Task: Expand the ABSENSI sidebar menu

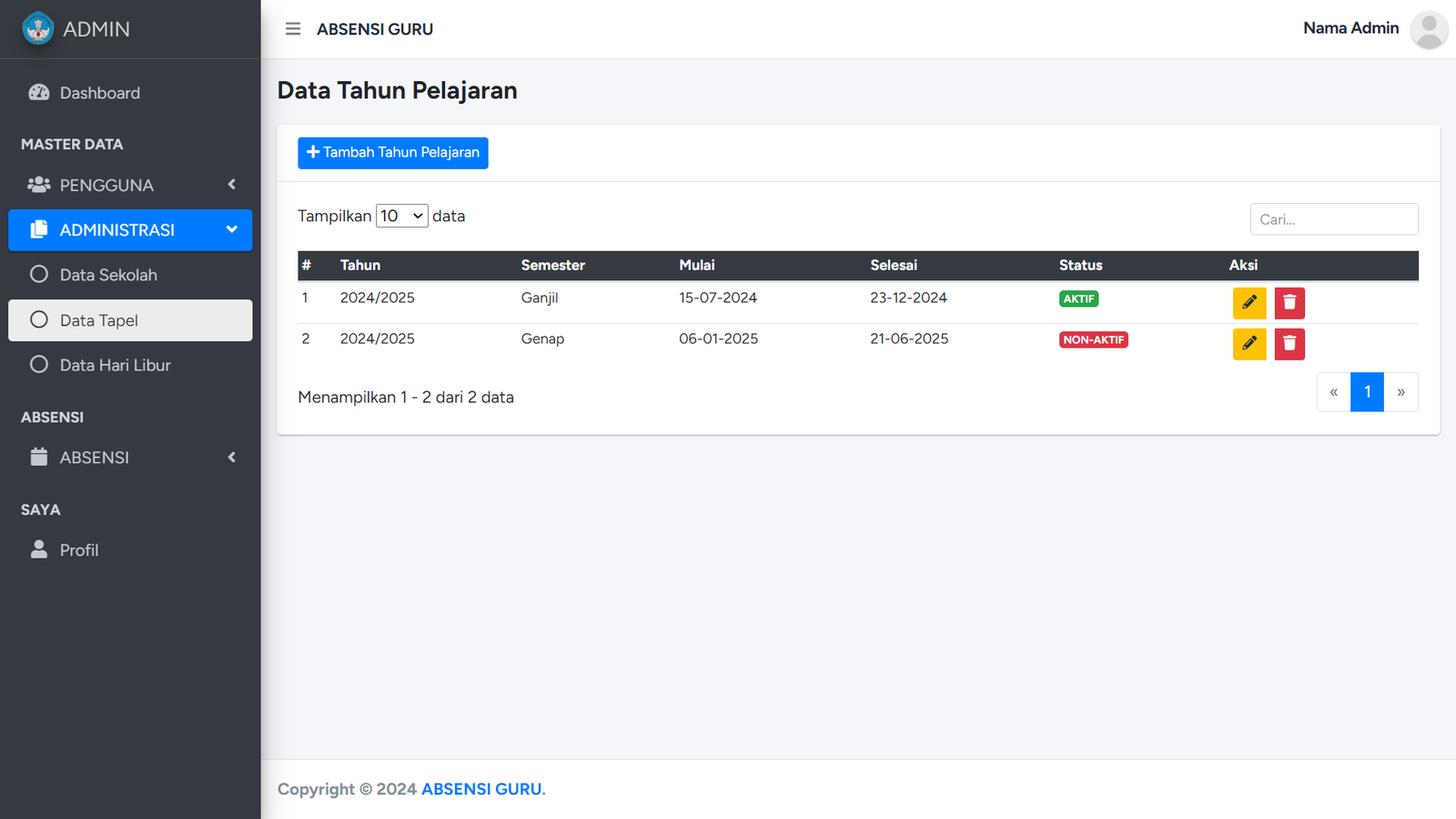Action: (x=130, y=458)
